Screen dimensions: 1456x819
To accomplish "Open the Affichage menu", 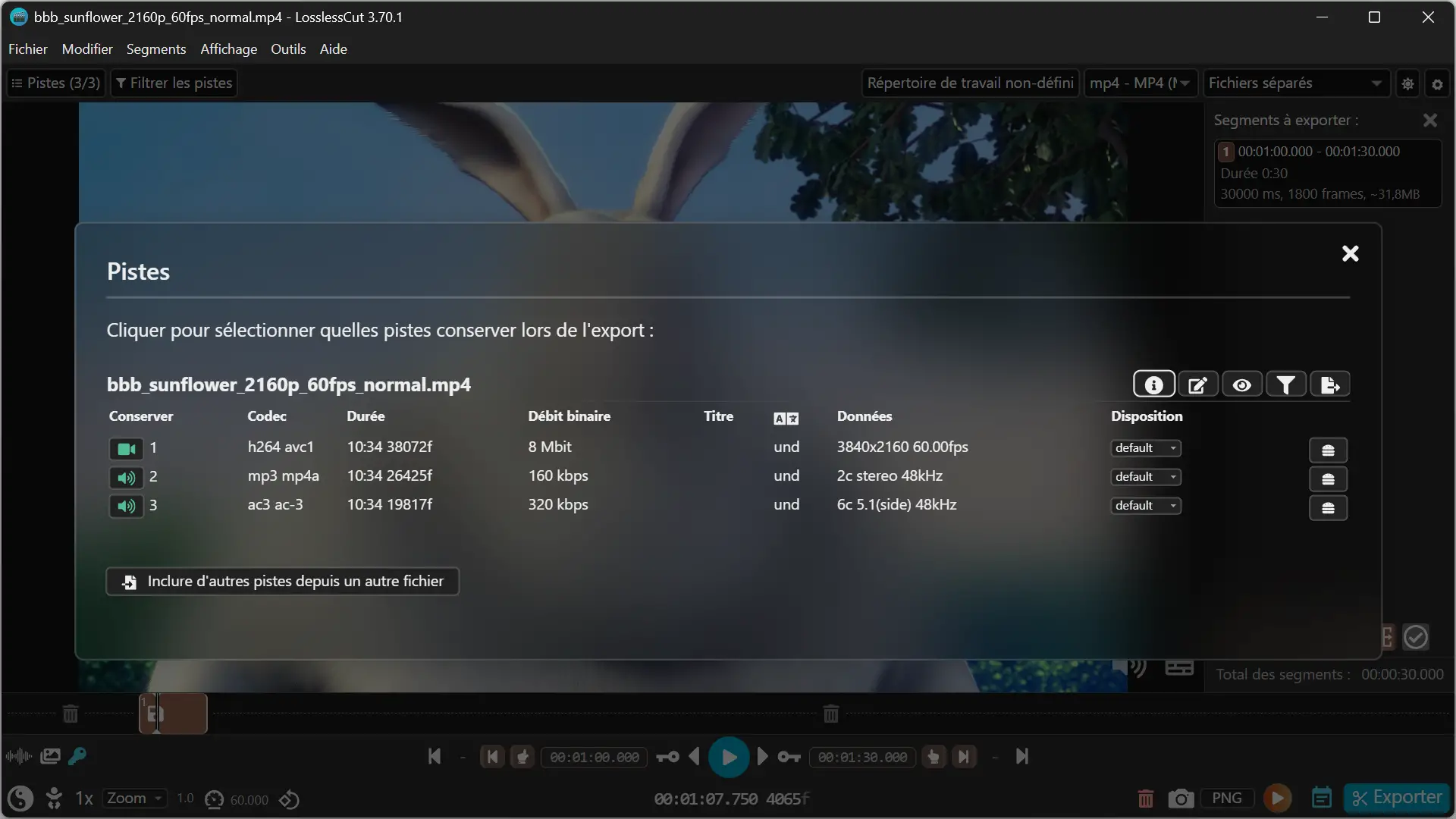I will point(228,49).
